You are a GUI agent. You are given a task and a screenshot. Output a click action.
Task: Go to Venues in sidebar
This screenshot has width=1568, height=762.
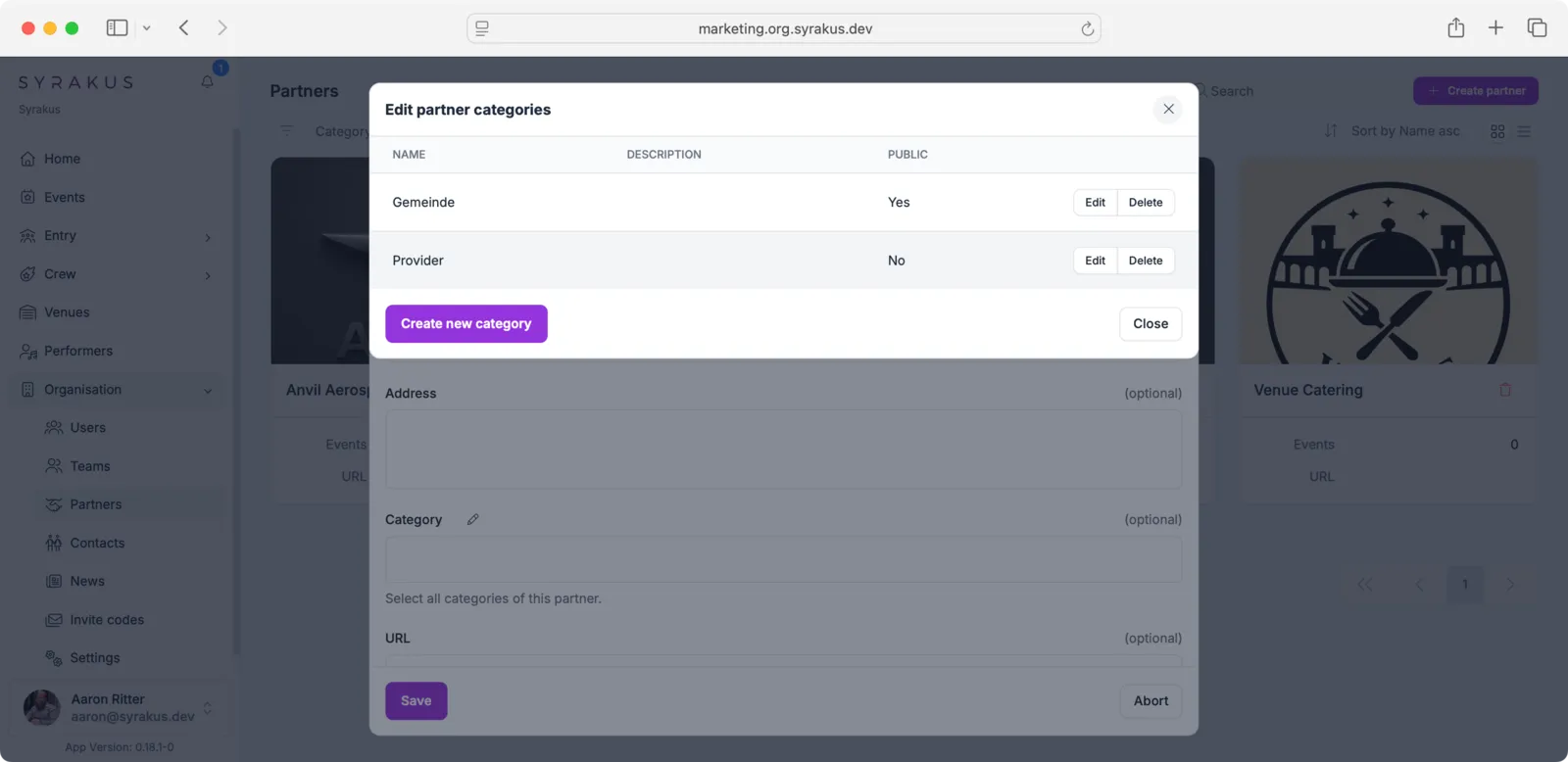point(67,312)
